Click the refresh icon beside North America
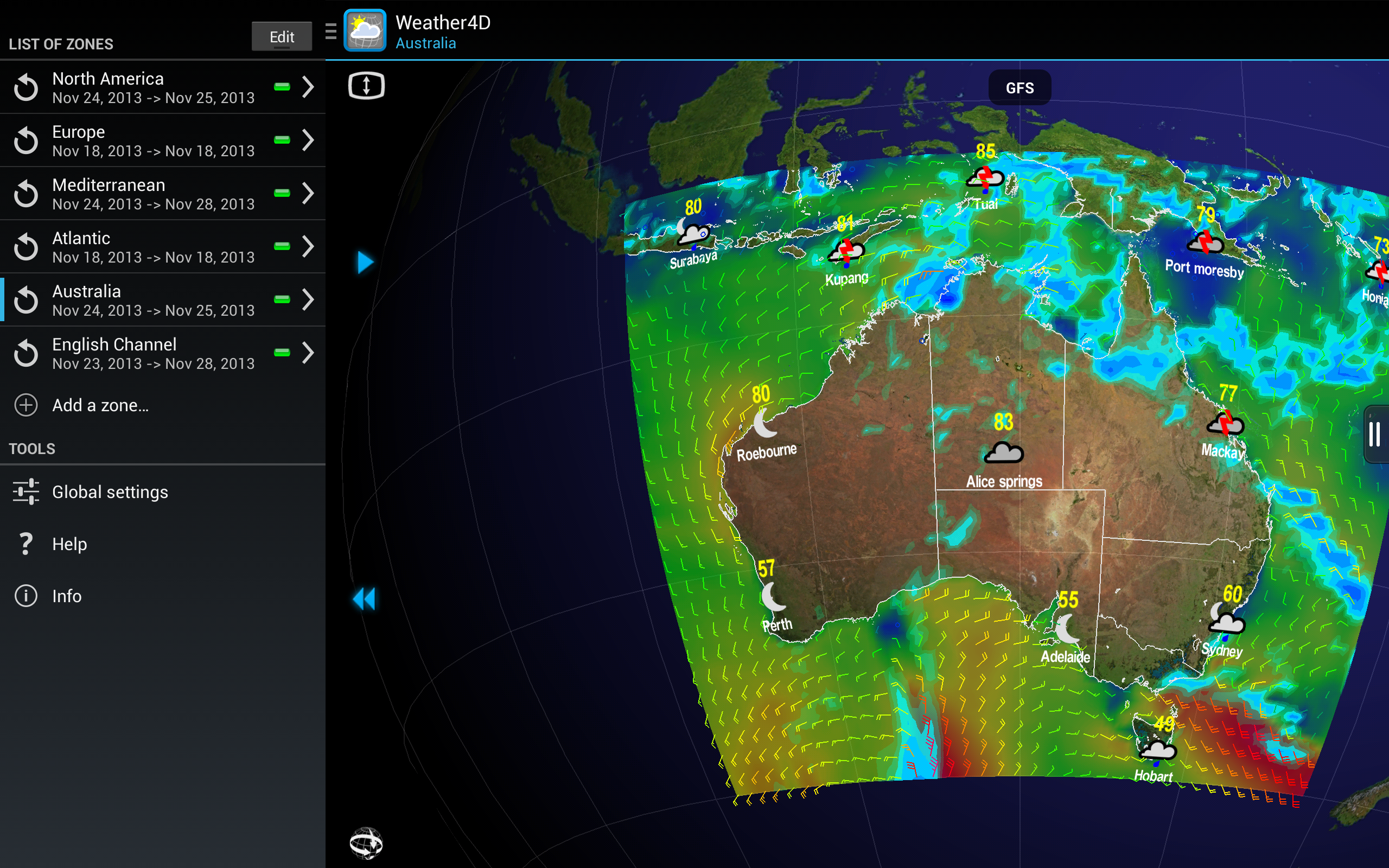 [26, 87]
